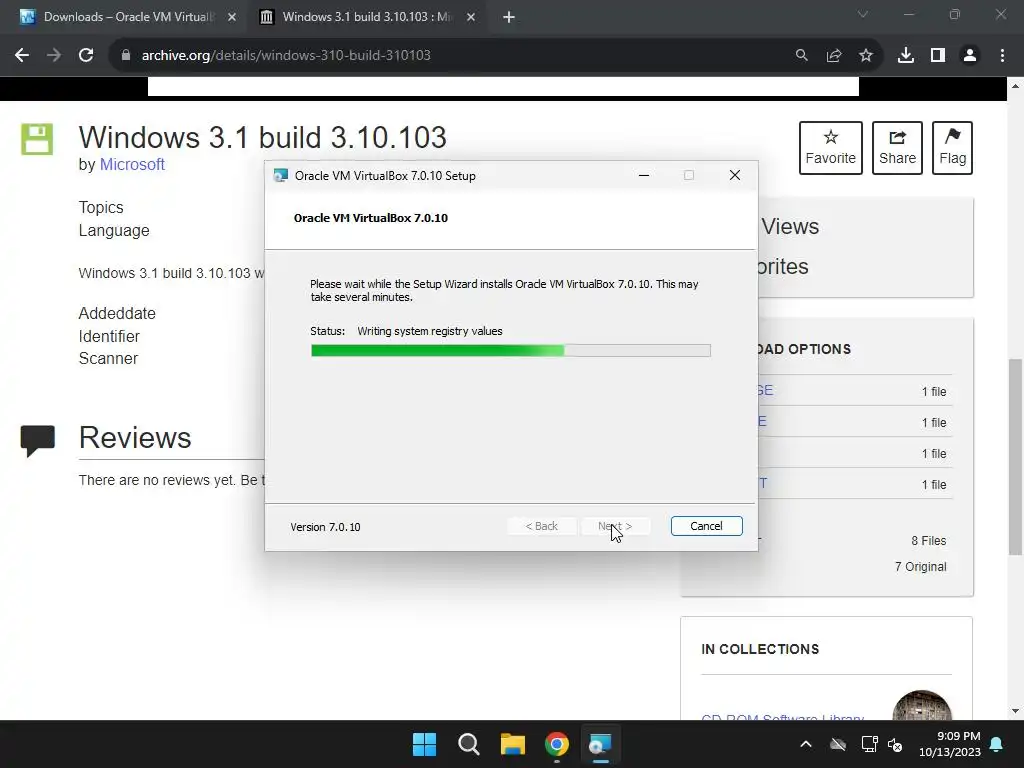Screen dimensions: 1024x768
Task: Open File Explorer from the taskbar
Action: (x=513, y=744)
